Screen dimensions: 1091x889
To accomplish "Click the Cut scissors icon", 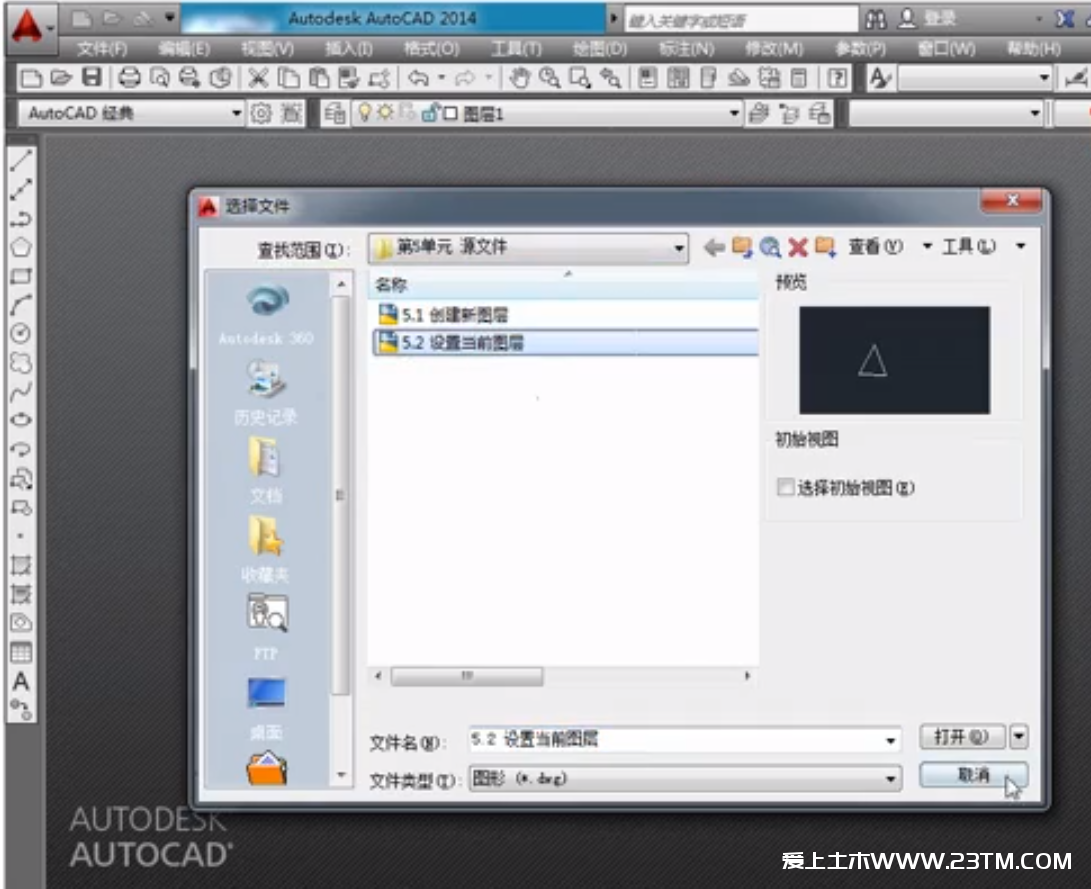I will (x=258, y=78).
